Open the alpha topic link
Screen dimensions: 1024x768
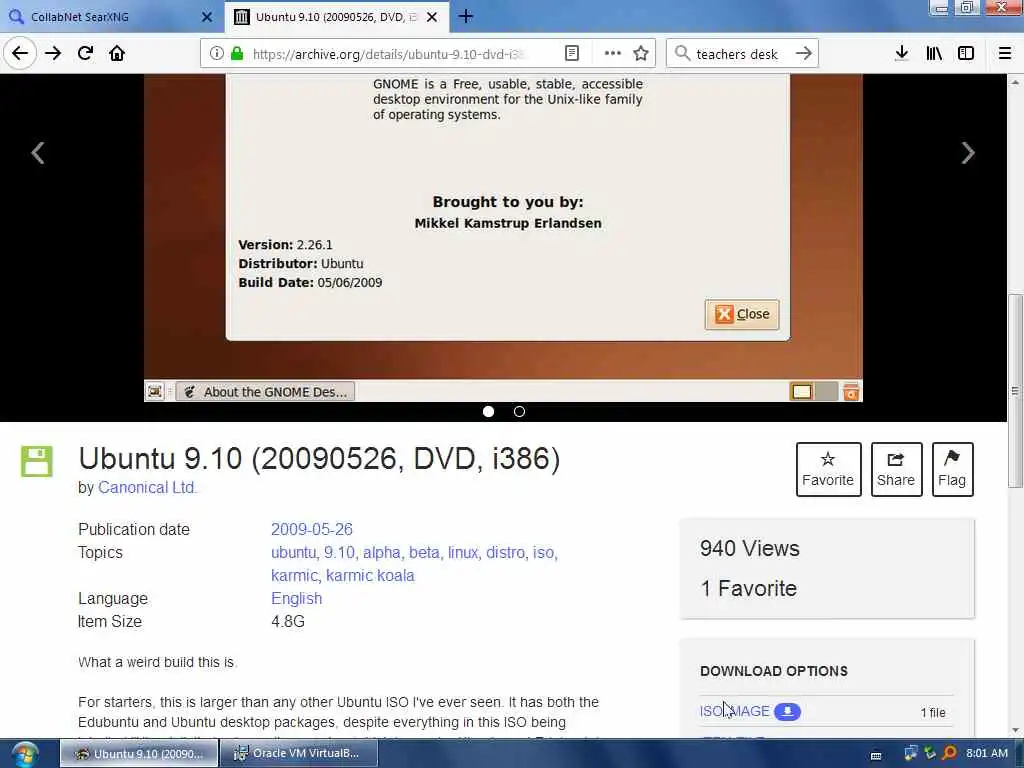(x=382, y=552)
